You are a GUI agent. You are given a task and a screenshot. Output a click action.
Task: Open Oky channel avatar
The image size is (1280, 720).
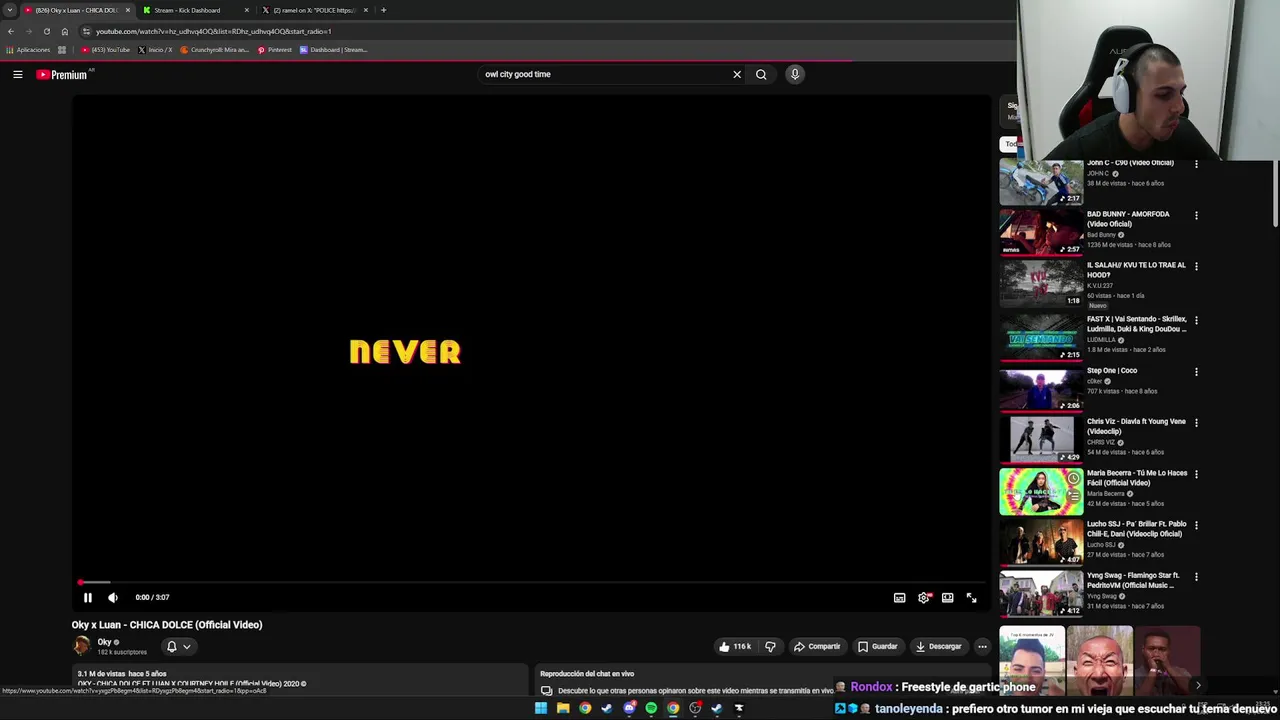82,646
